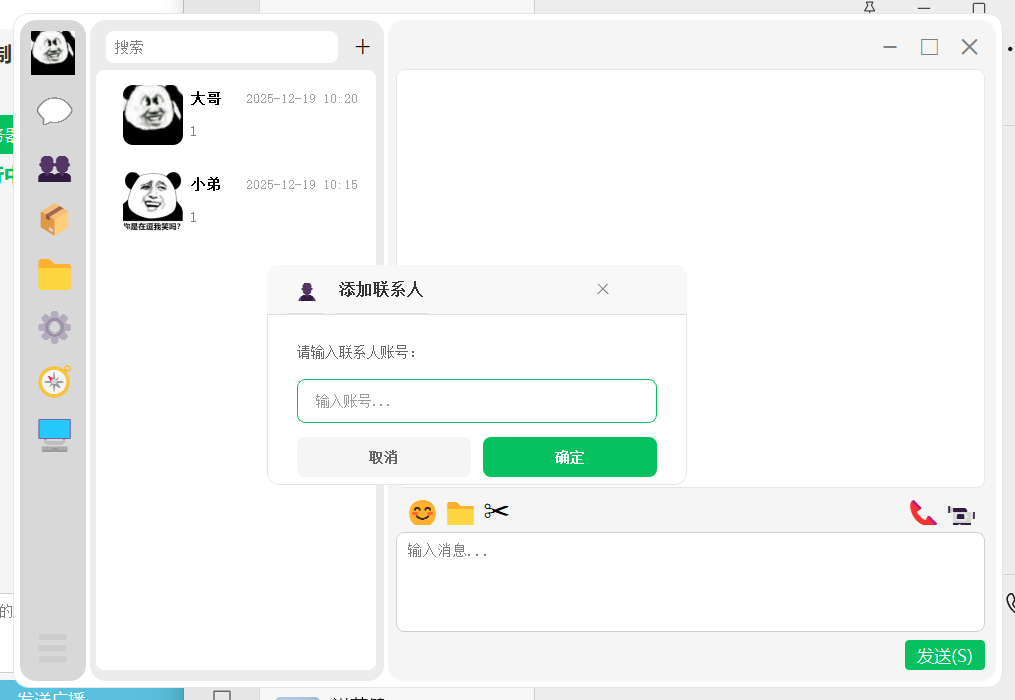Open the contacts panel in sidebar

click(x=54, y=168)
